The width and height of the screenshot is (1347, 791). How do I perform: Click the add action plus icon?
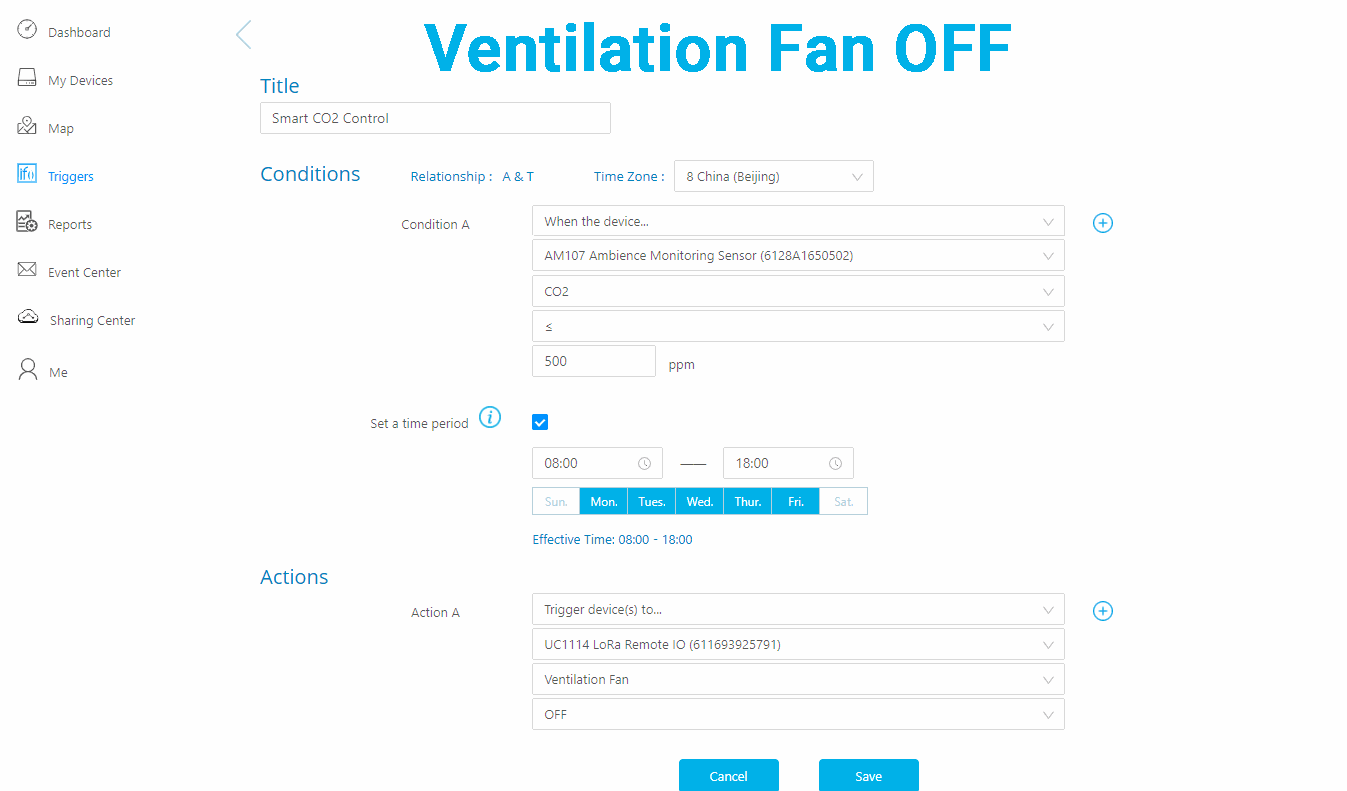tap(1102, 611)
